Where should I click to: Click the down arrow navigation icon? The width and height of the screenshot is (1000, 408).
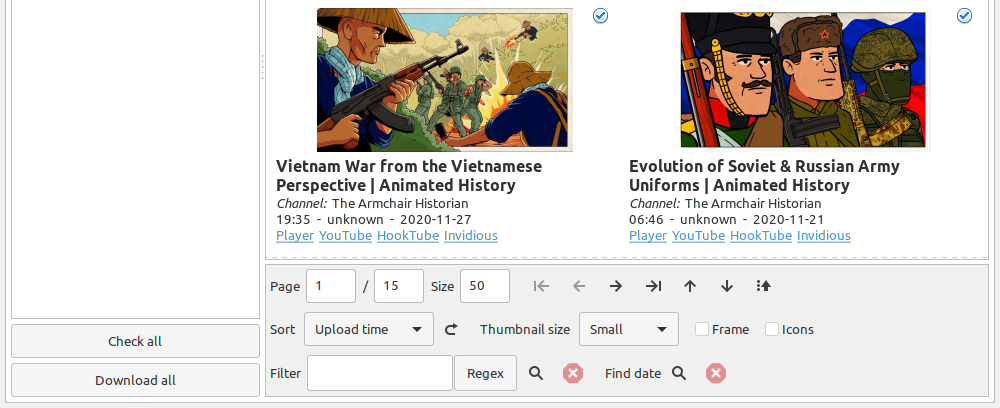pyautogui.click(x=726, y=286)
